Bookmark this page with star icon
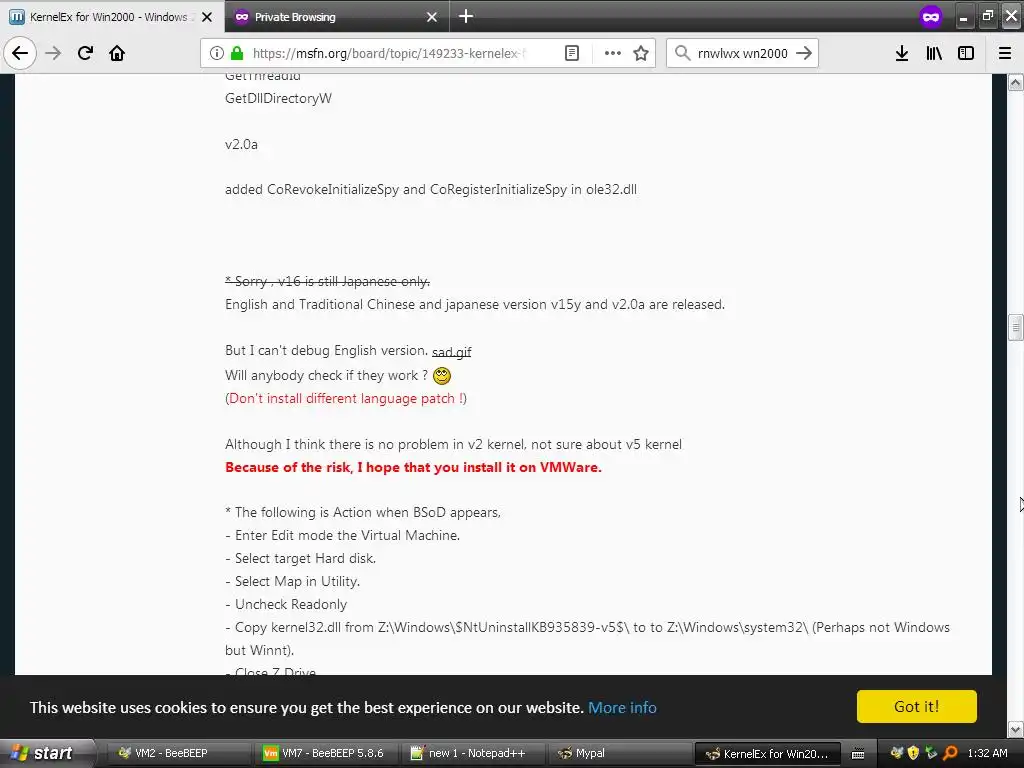Viewport: 1024px width, 768px height. (x=641, y=53)
